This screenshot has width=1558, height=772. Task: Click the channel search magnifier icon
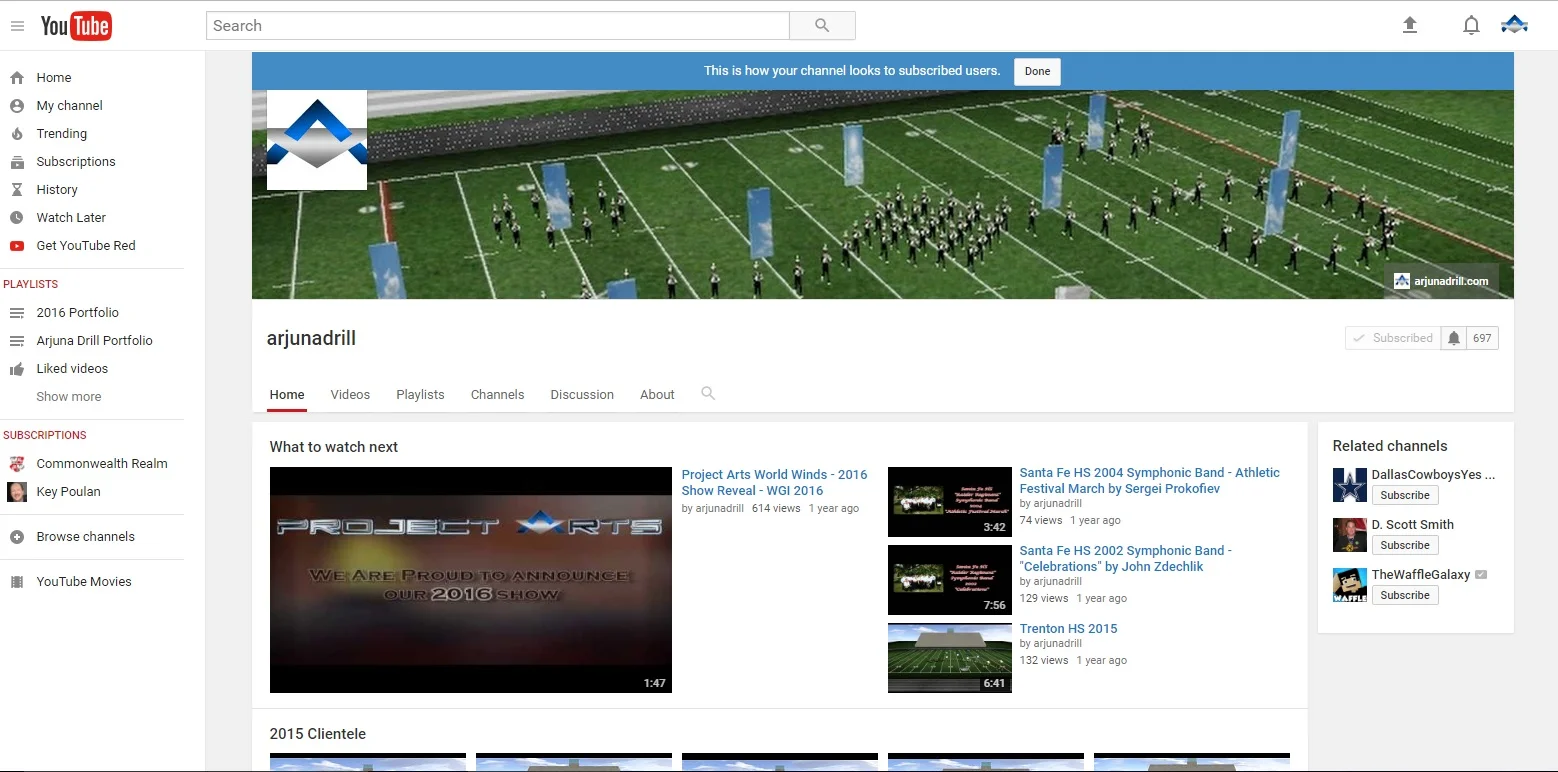click(708, 393)
